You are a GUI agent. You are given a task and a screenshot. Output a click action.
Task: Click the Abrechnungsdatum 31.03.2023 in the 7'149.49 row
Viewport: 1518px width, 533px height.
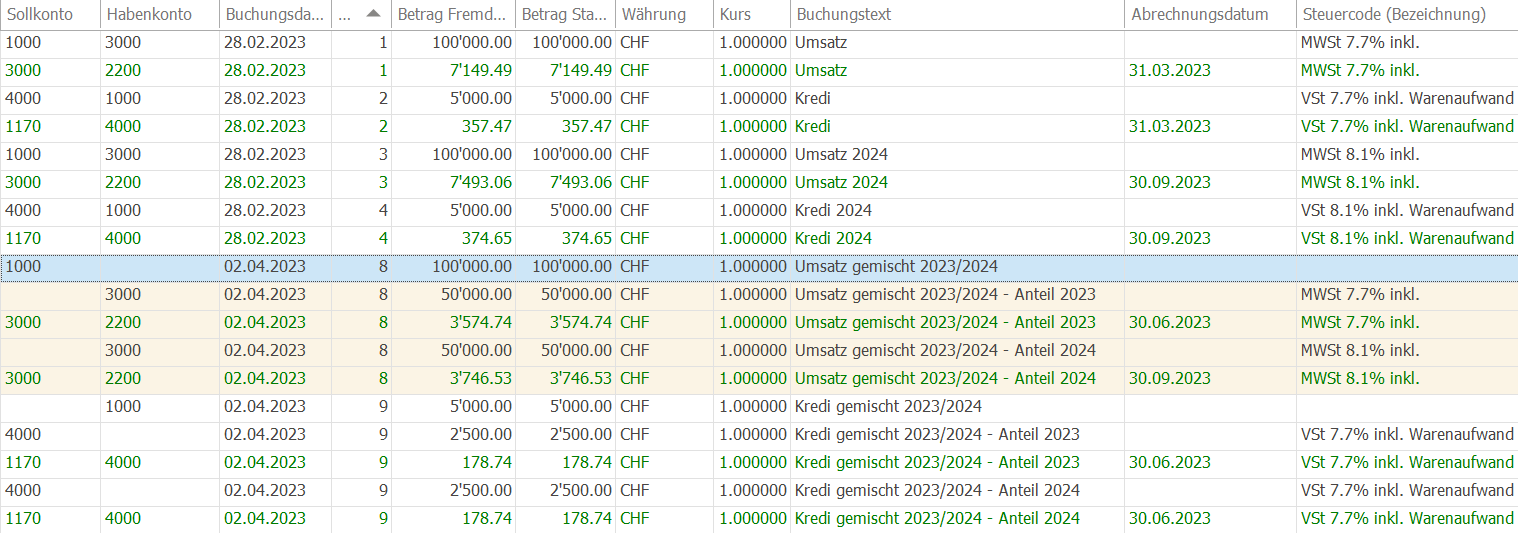pos(1170,70)
